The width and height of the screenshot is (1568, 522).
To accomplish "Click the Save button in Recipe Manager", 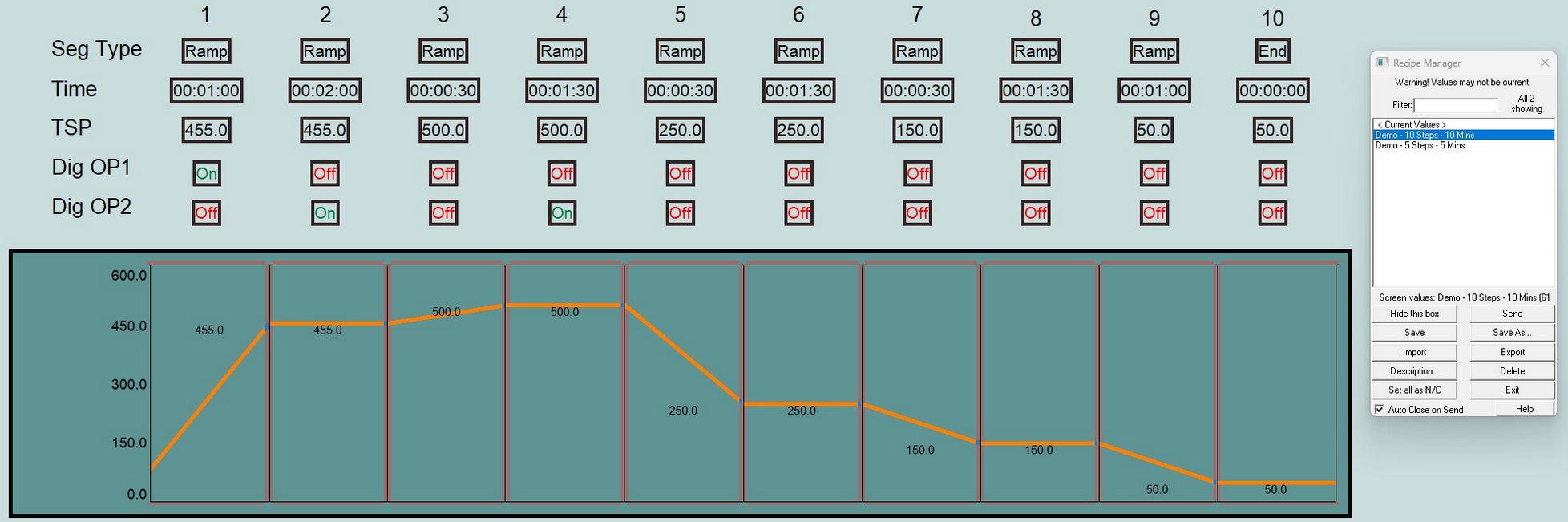I will (x=1414, y=333).
